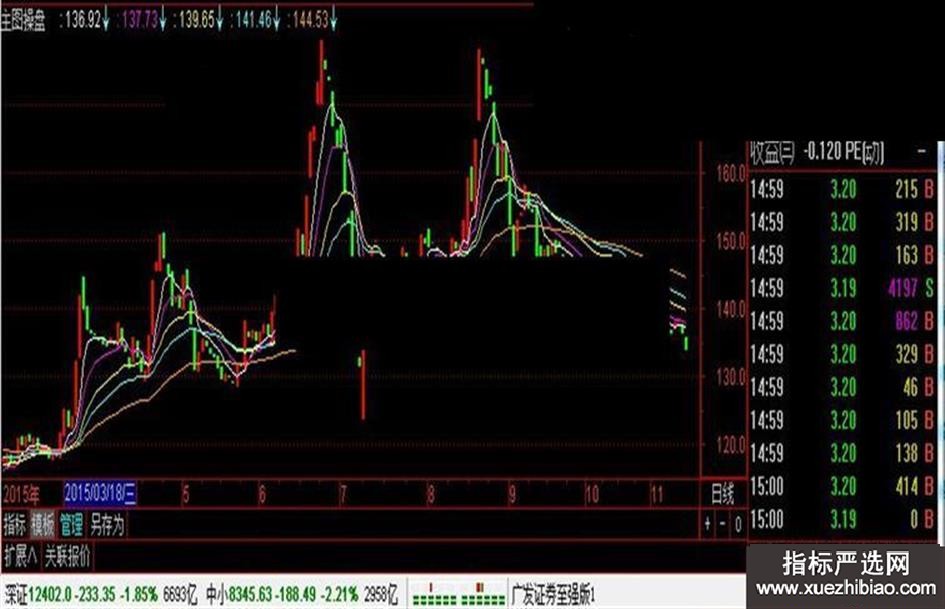945x609 pixels.
Task: Click the 141.46 indicator value
Action: click(254, 20)
